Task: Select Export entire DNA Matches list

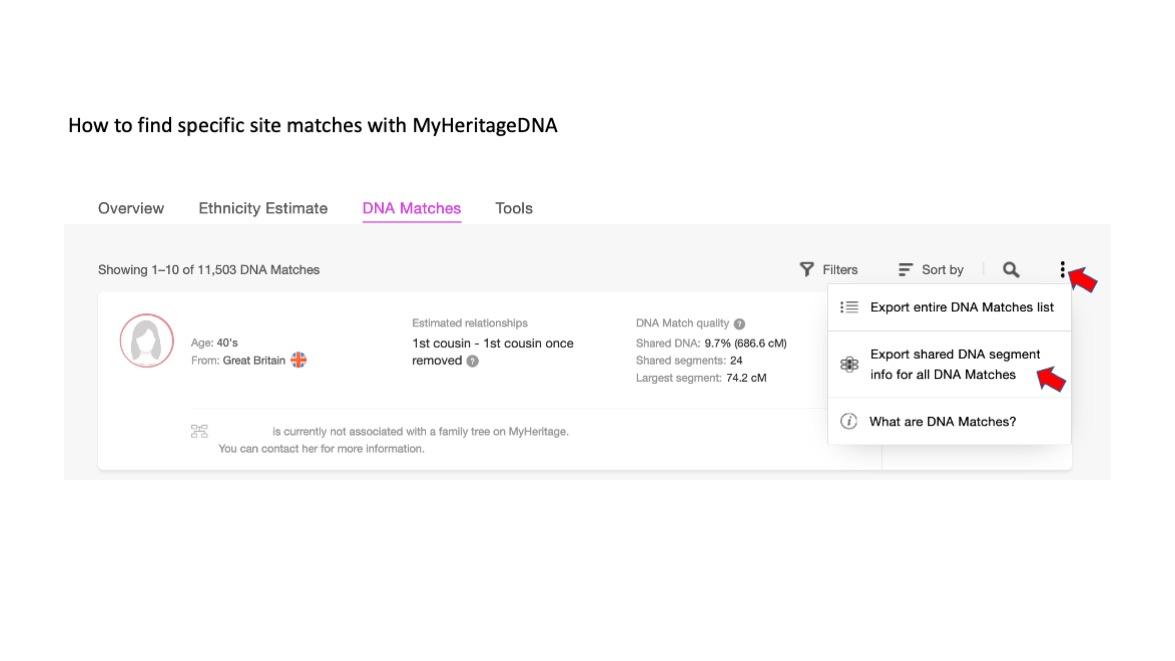Action: [x=961, y=307]
